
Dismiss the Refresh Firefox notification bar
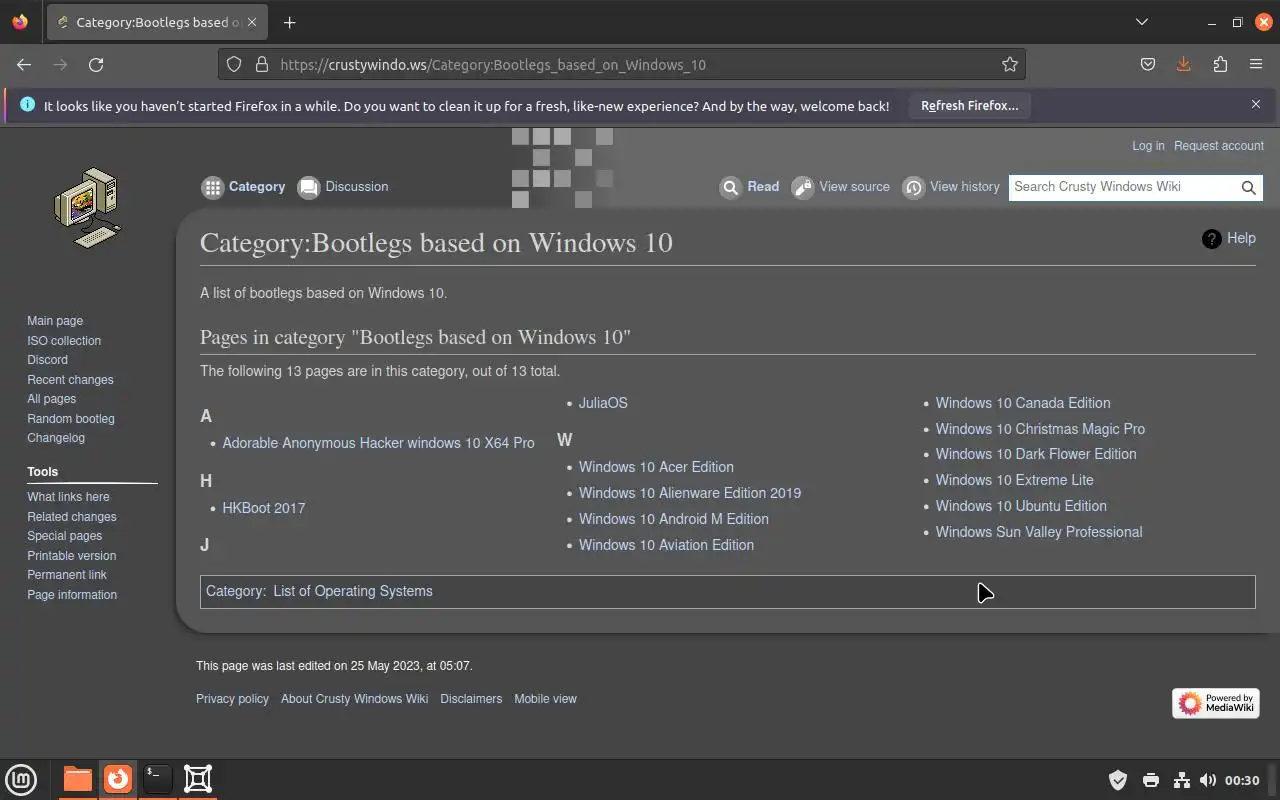click(x=1256, y=104)
